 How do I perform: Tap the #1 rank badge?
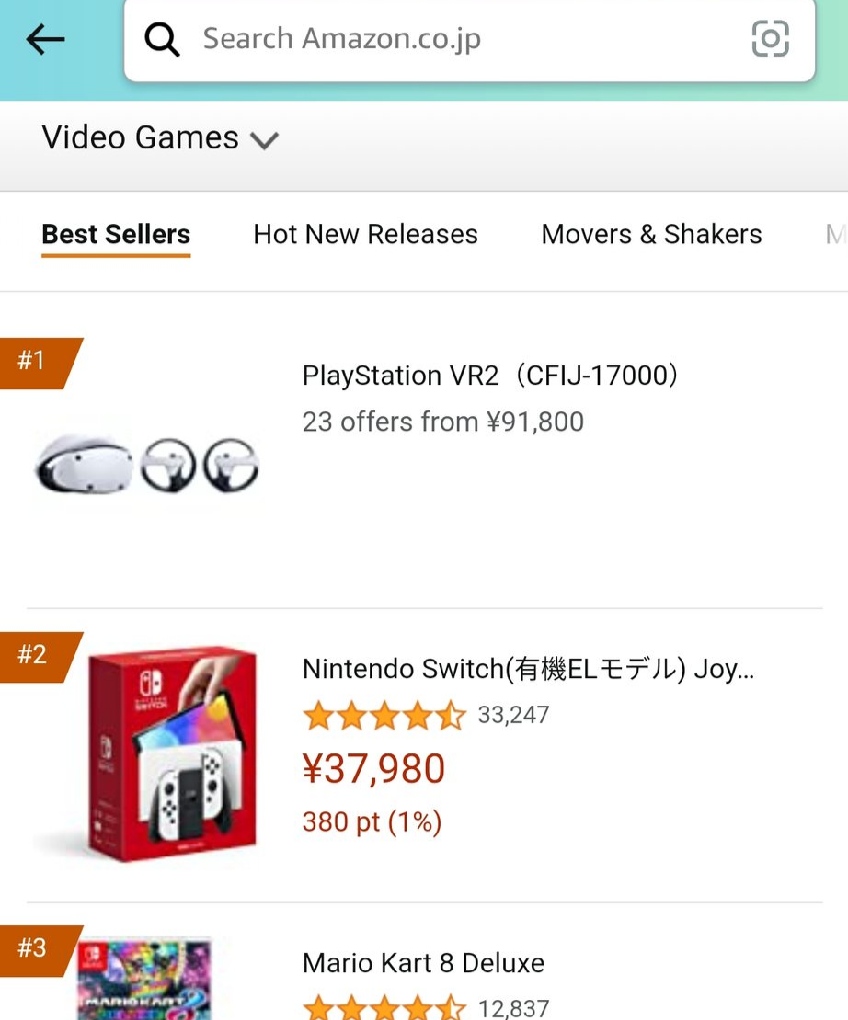tap(36, 361)
